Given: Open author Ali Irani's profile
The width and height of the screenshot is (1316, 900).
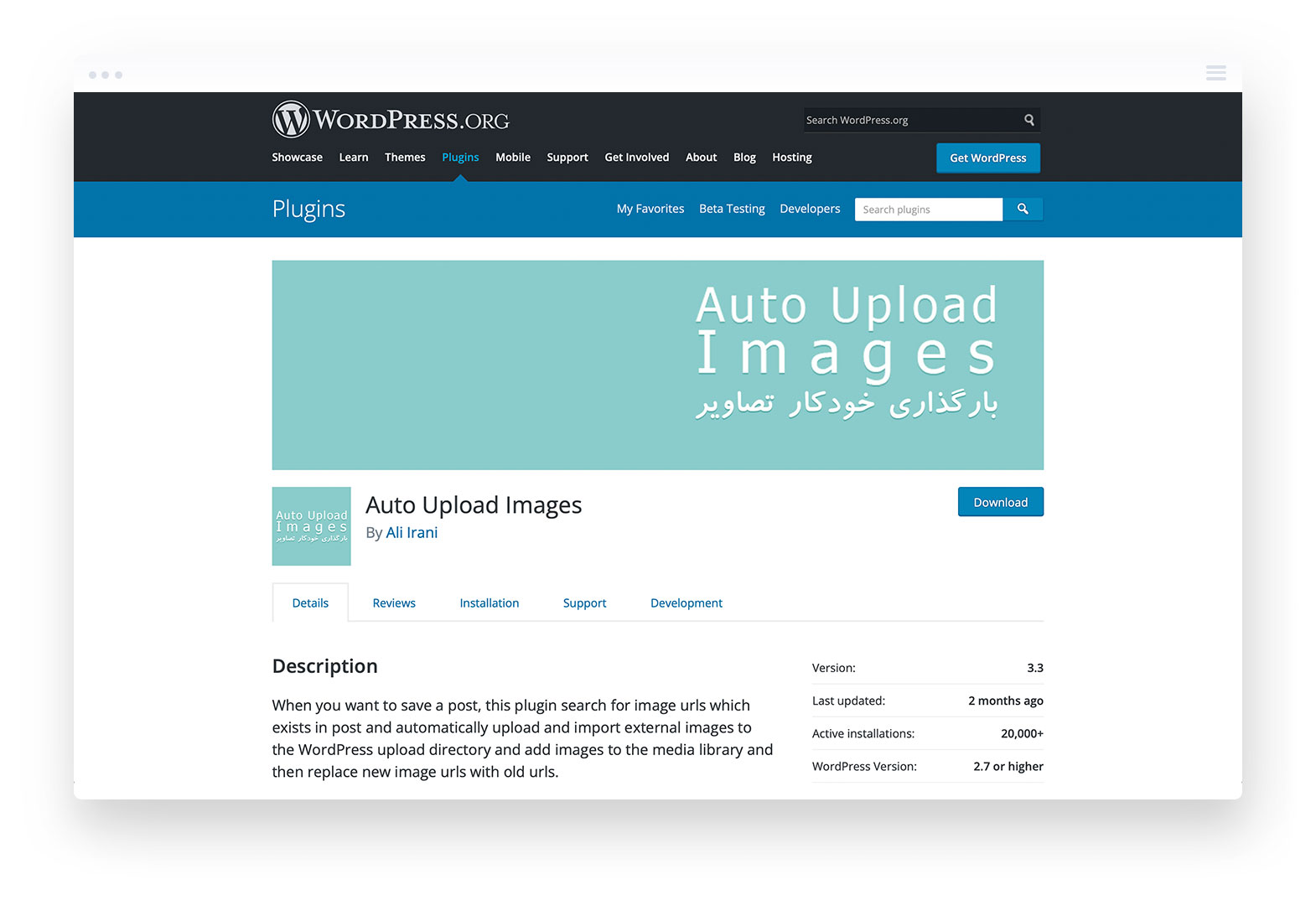Looking at the screenshot, I should point(412,533).
